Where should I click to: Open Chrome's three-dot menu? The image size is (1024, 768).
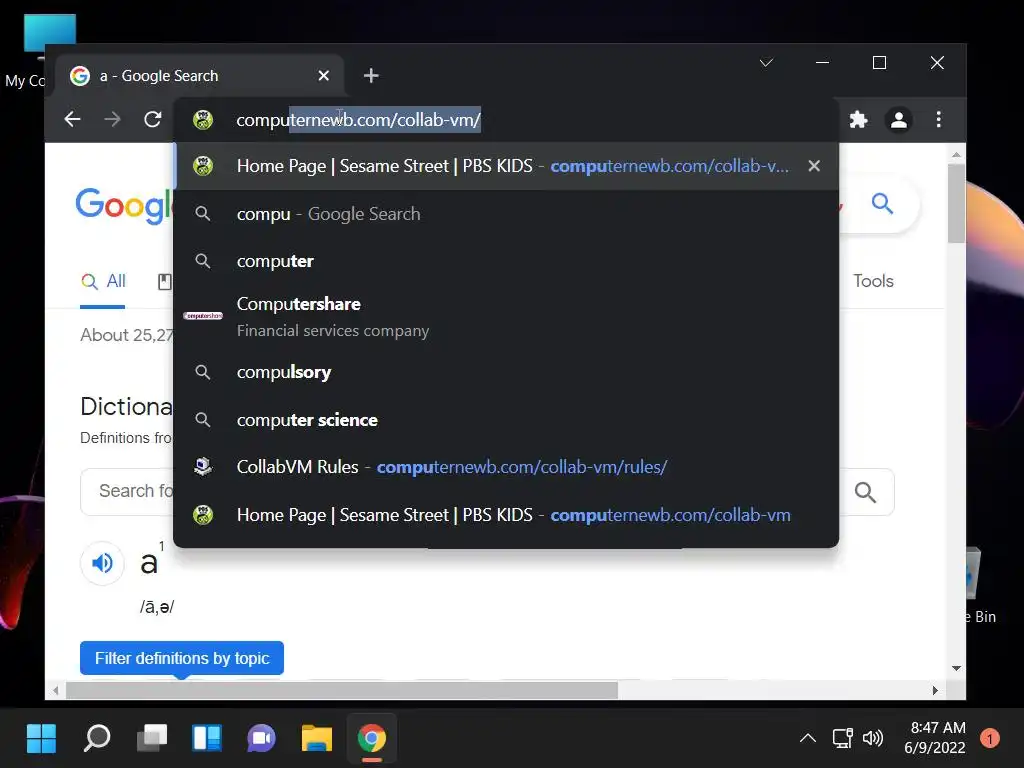click(938, 120)
